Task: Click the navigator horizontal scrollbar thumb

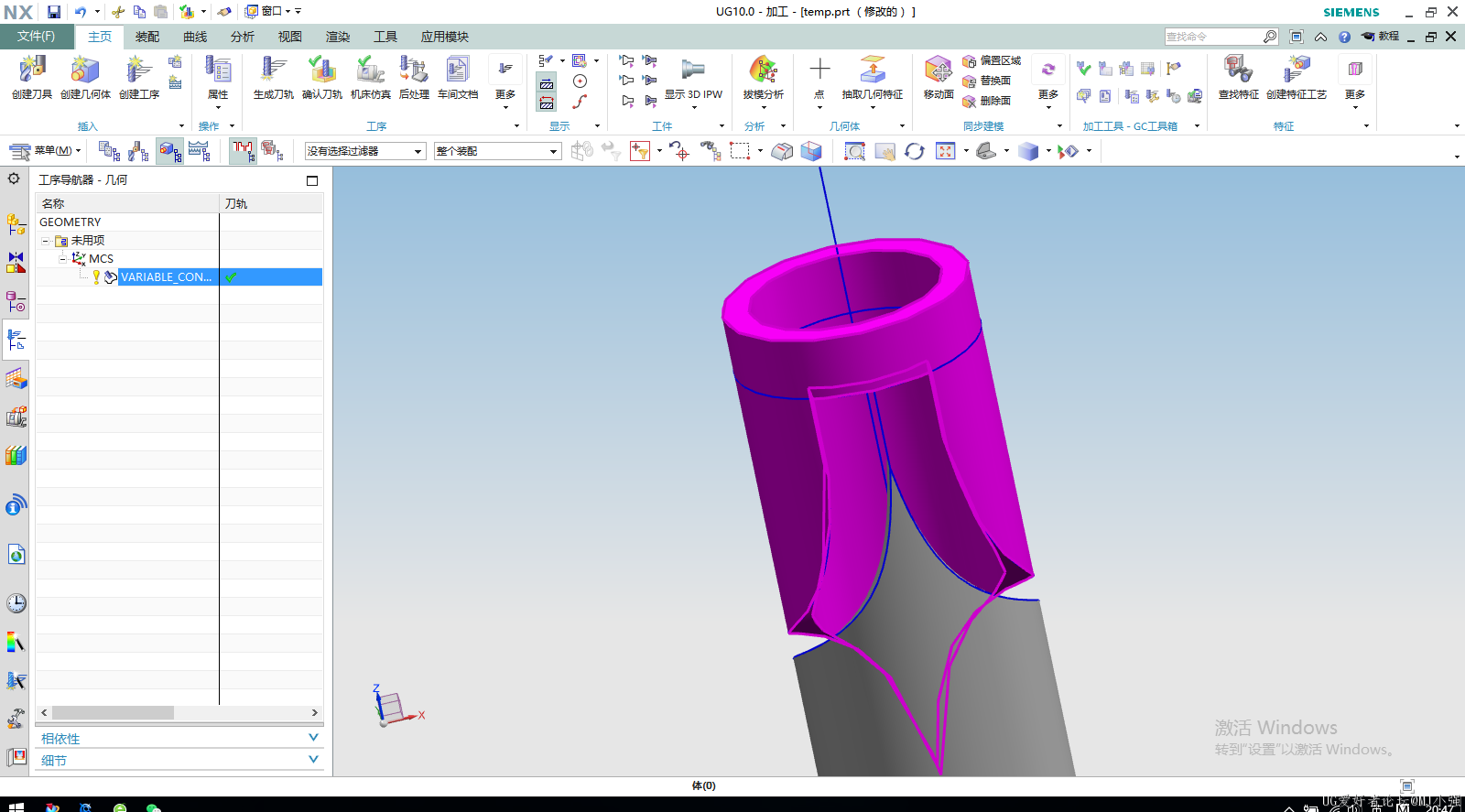Action: [x=113, y=712]
